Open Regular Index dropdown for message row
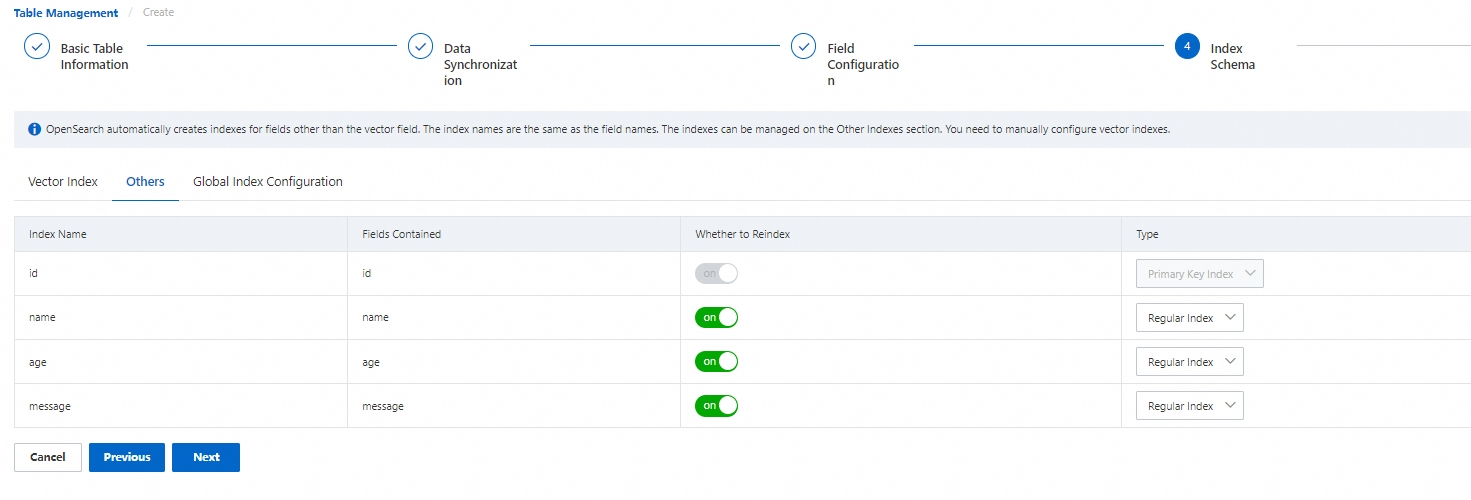The image size is (1471, 500). coord(1189,406)
